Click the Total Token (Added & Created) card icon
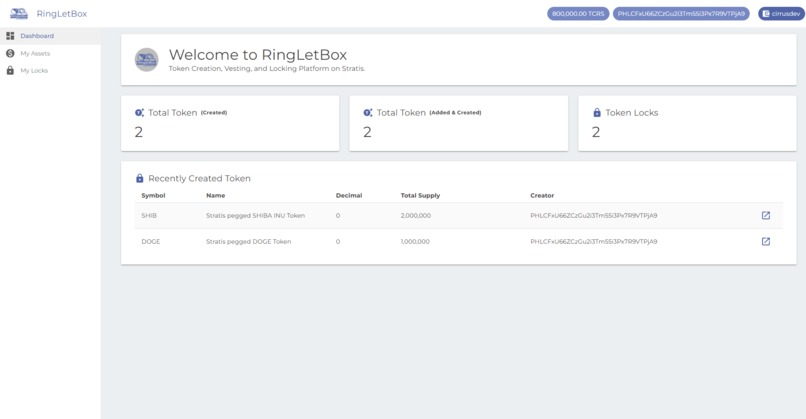Screen dimensions: 806x419 click(x=368, y=113)
